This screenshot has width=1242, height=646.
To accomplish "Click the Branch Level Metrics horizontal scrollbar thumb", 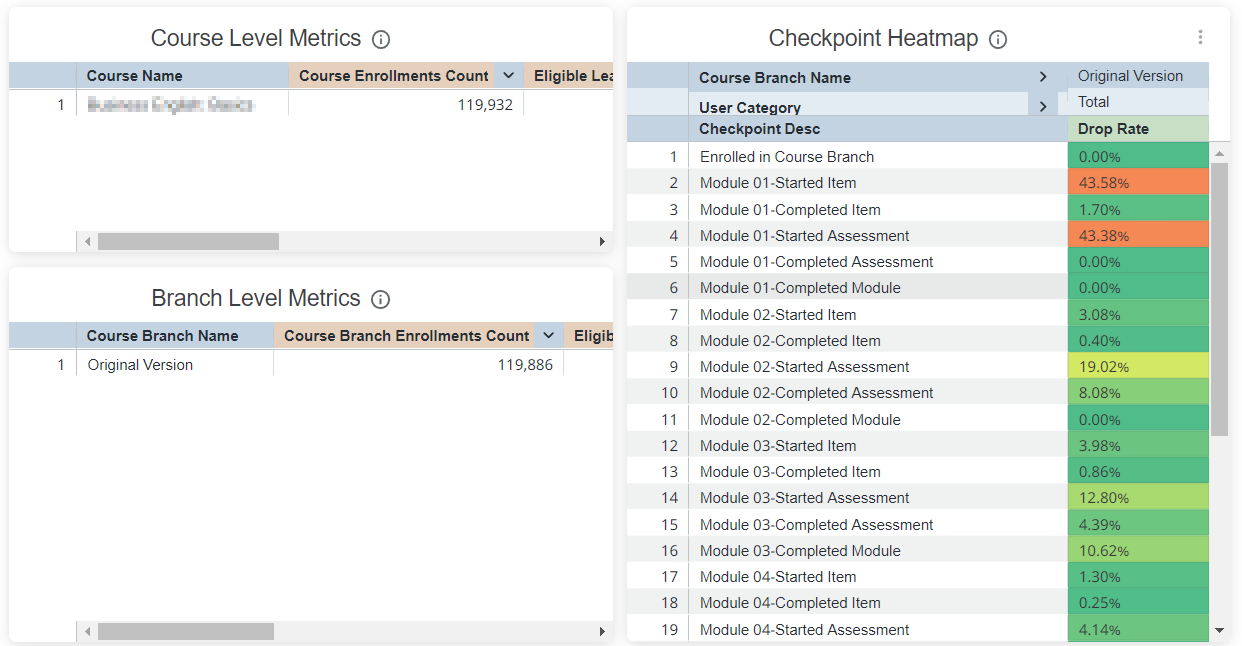I will [x=185, y=632].
